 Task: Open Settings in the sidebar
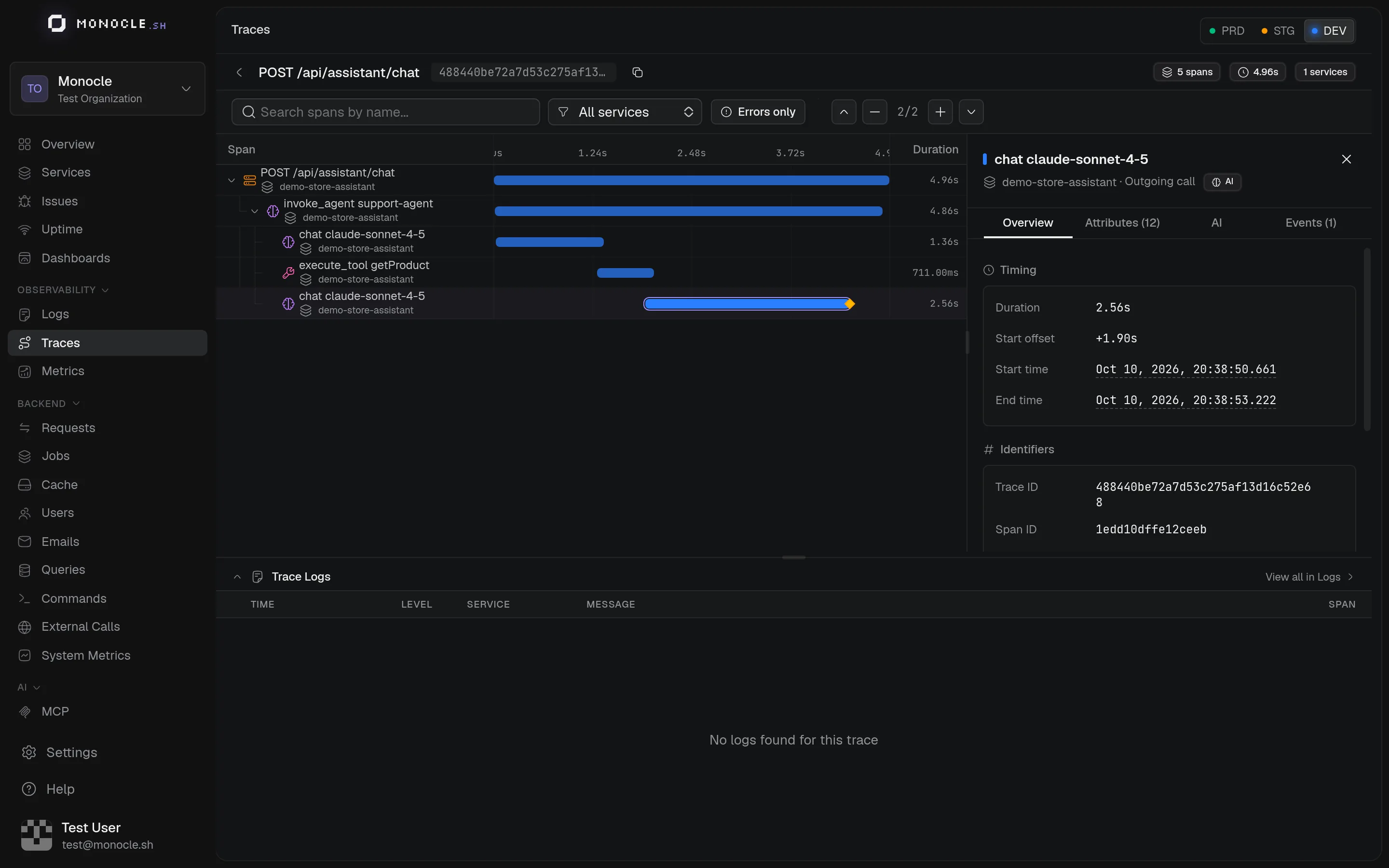pos(108,752)
